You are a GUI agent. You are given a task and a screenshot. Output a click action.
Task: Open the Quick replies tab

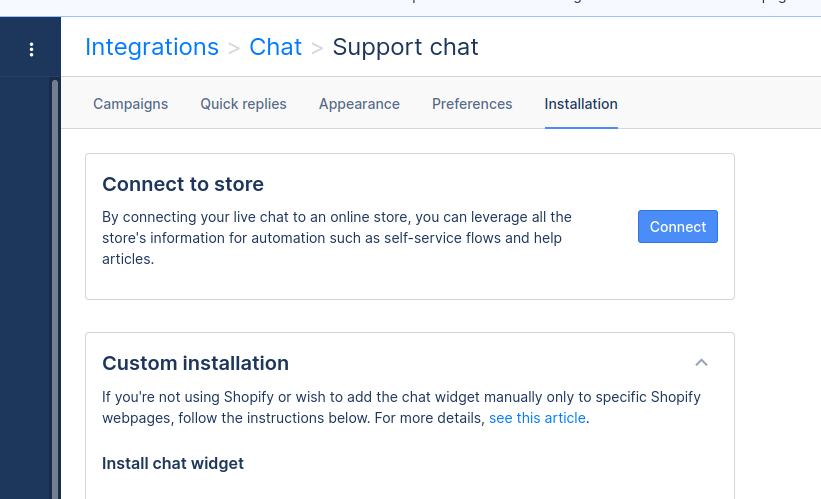(243, 104)
